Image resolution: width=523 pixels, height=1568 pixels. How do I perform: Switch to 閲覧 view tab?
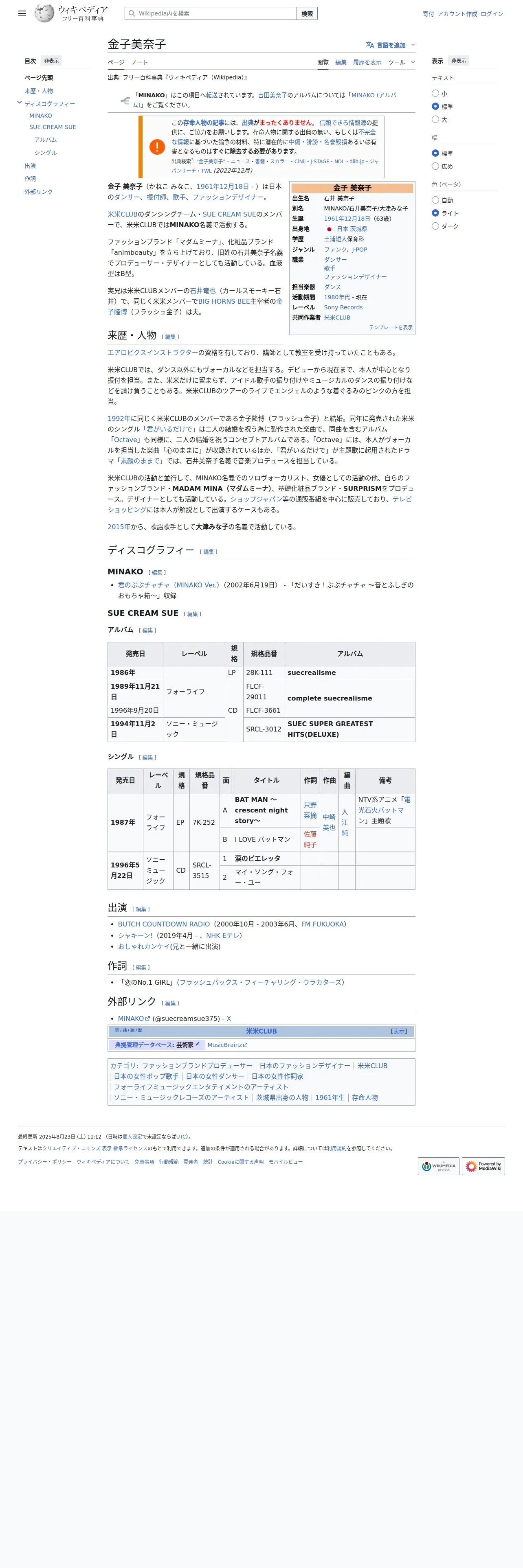(x=323, y=62)
